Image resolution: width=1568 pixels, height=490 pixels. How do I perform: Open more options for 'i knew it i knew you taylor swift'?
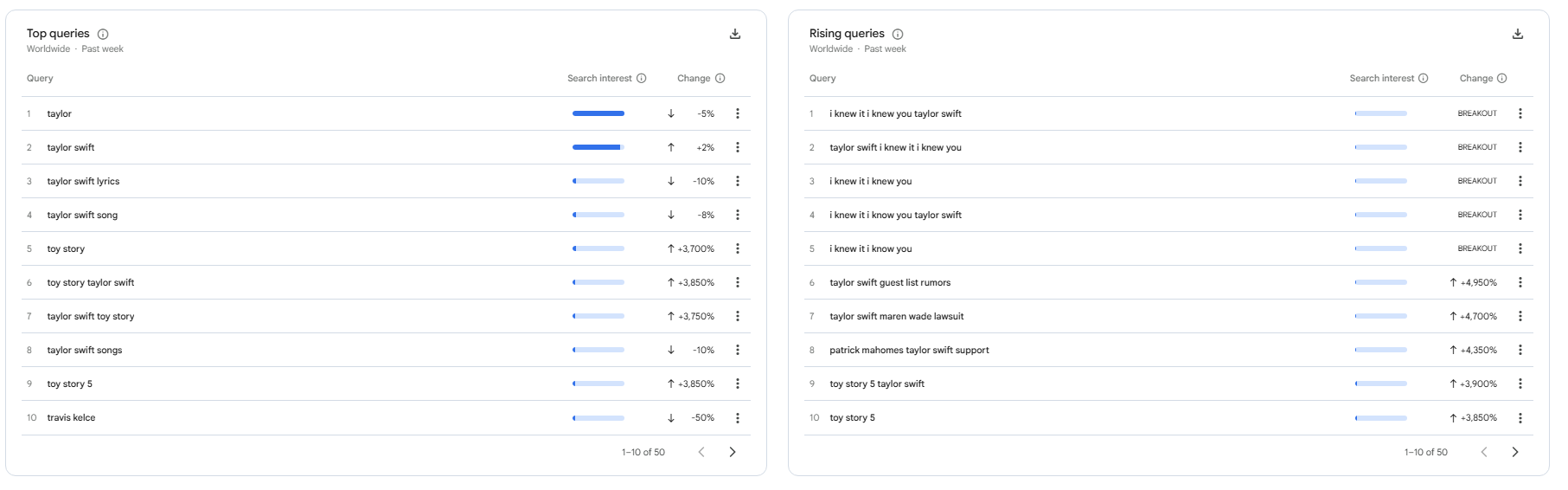(1520, 113)
